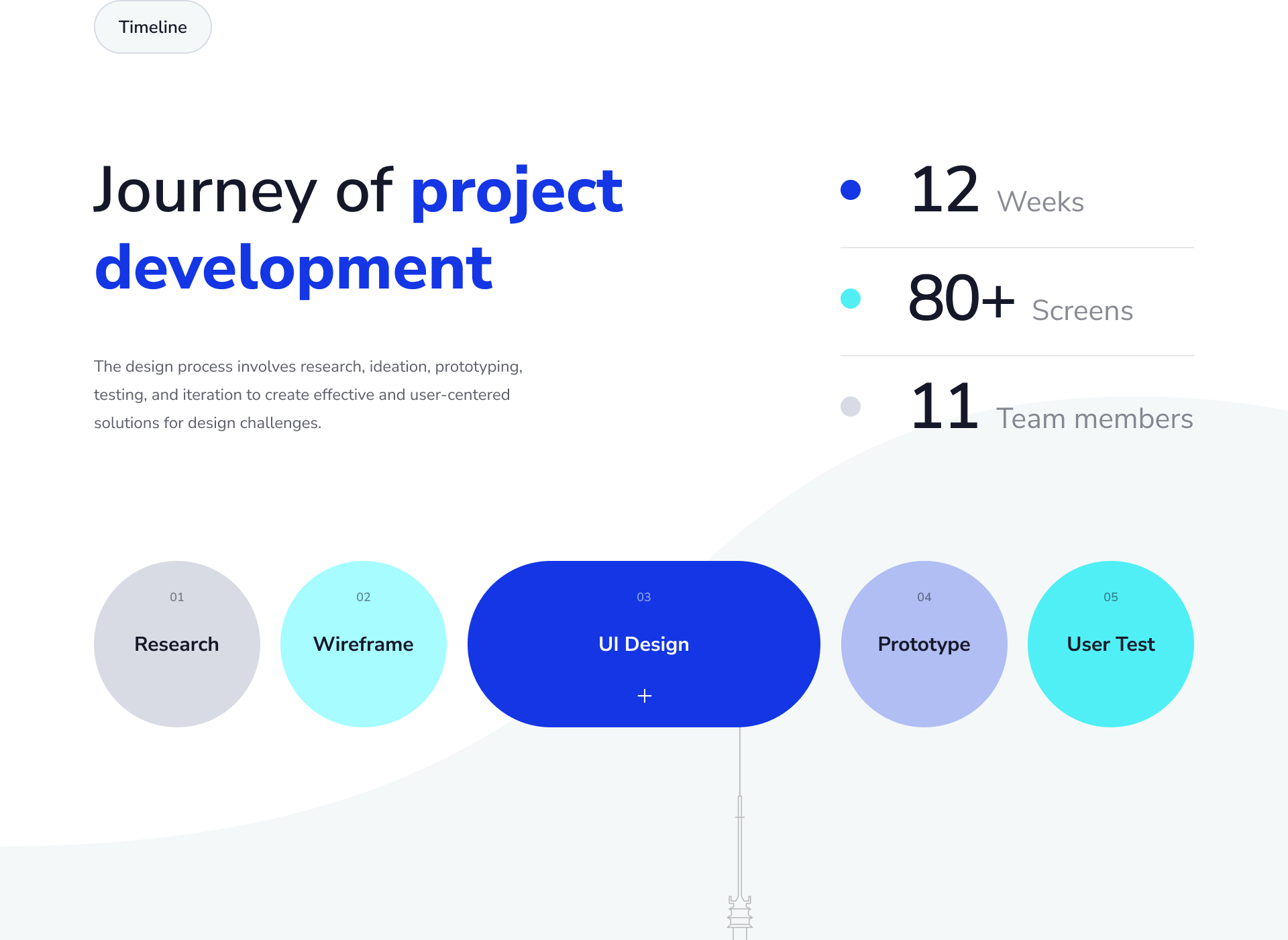Image resolution: width=1288 pixels, height=940 pixels.
Task: Click the 05 step number label
Action: [1110, 597]
